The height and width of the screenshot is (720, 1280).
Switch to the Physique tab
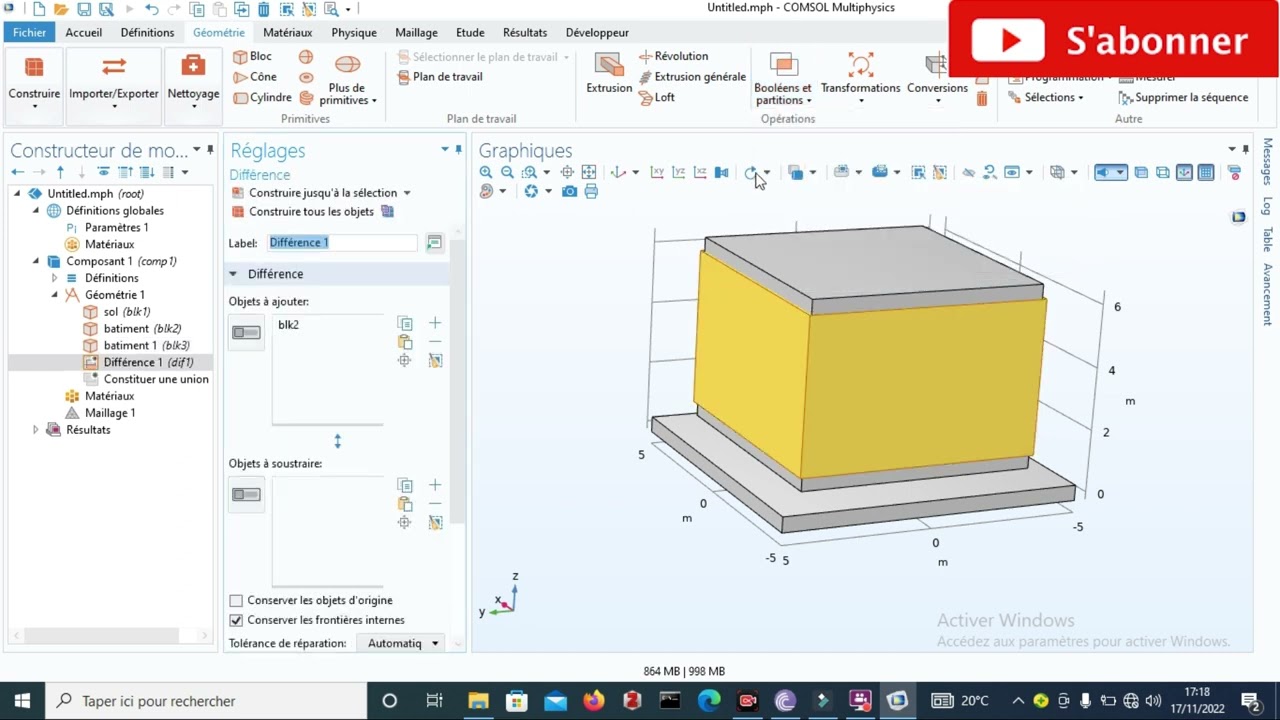(x=354, y=32)
